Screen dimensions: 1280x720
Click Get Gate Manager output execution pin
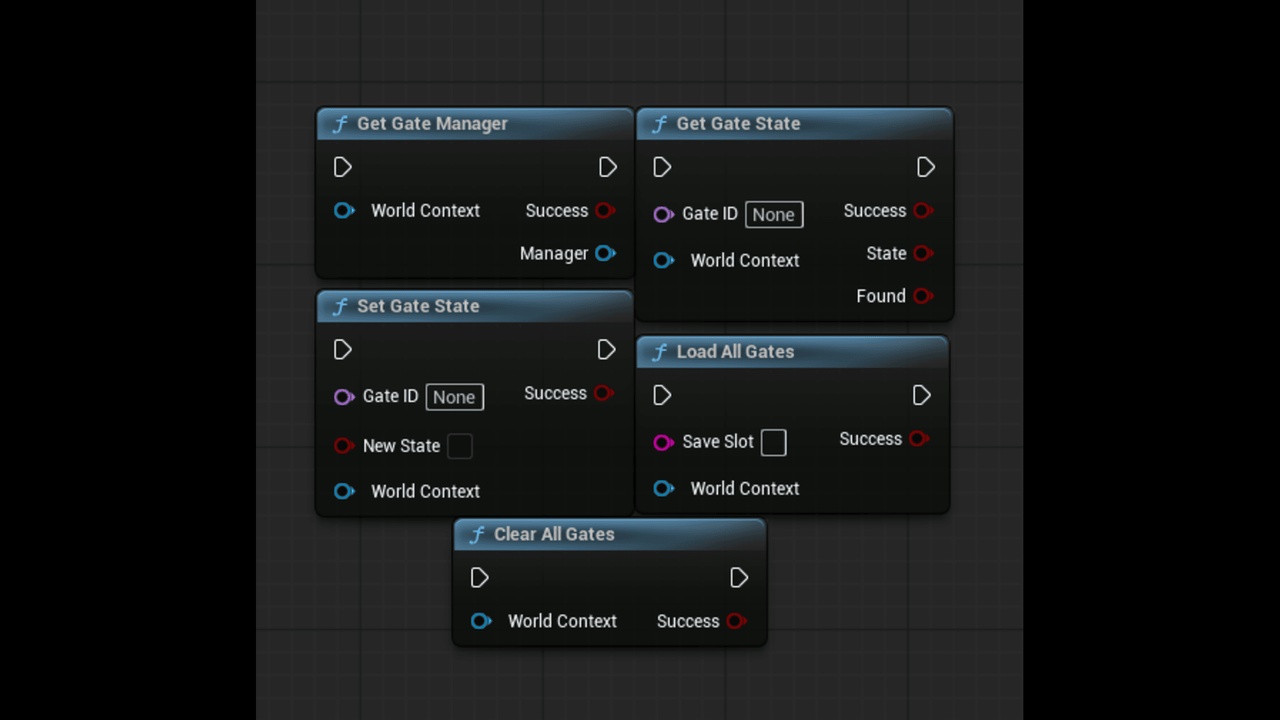tap(608, 167)
